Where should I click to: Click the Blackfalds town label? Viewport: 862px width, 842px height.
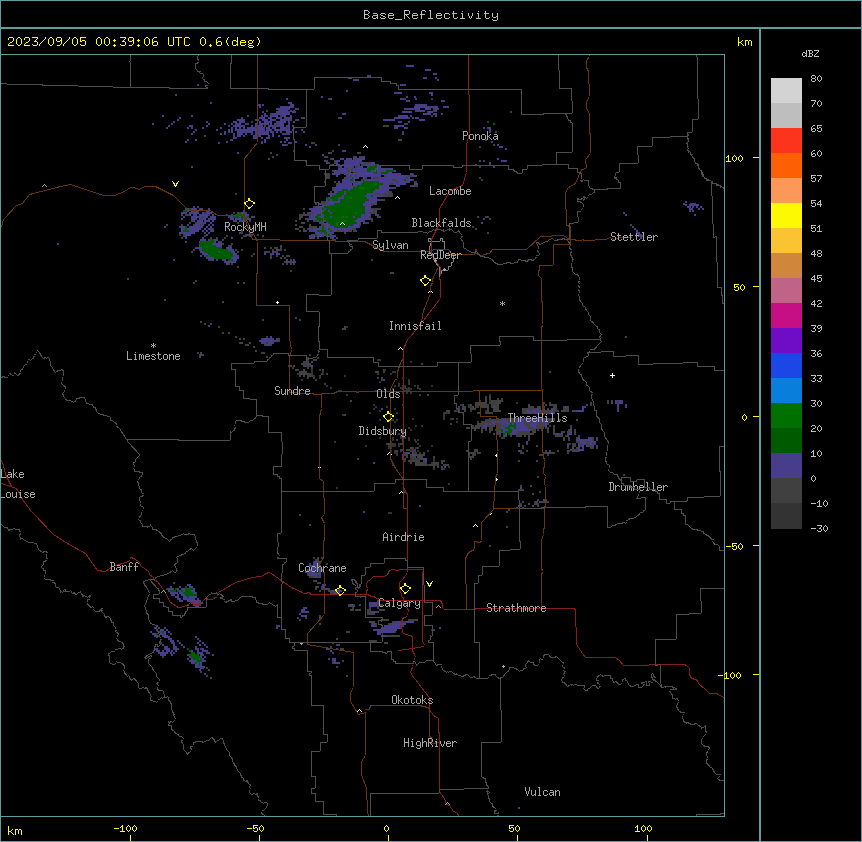tap(441, 223)
